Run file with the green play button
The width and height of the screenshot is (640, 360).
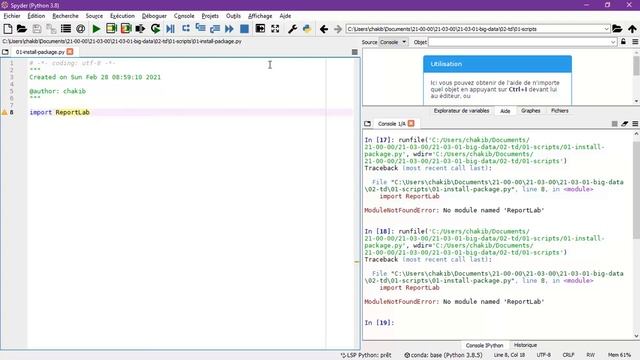[96, 29]
